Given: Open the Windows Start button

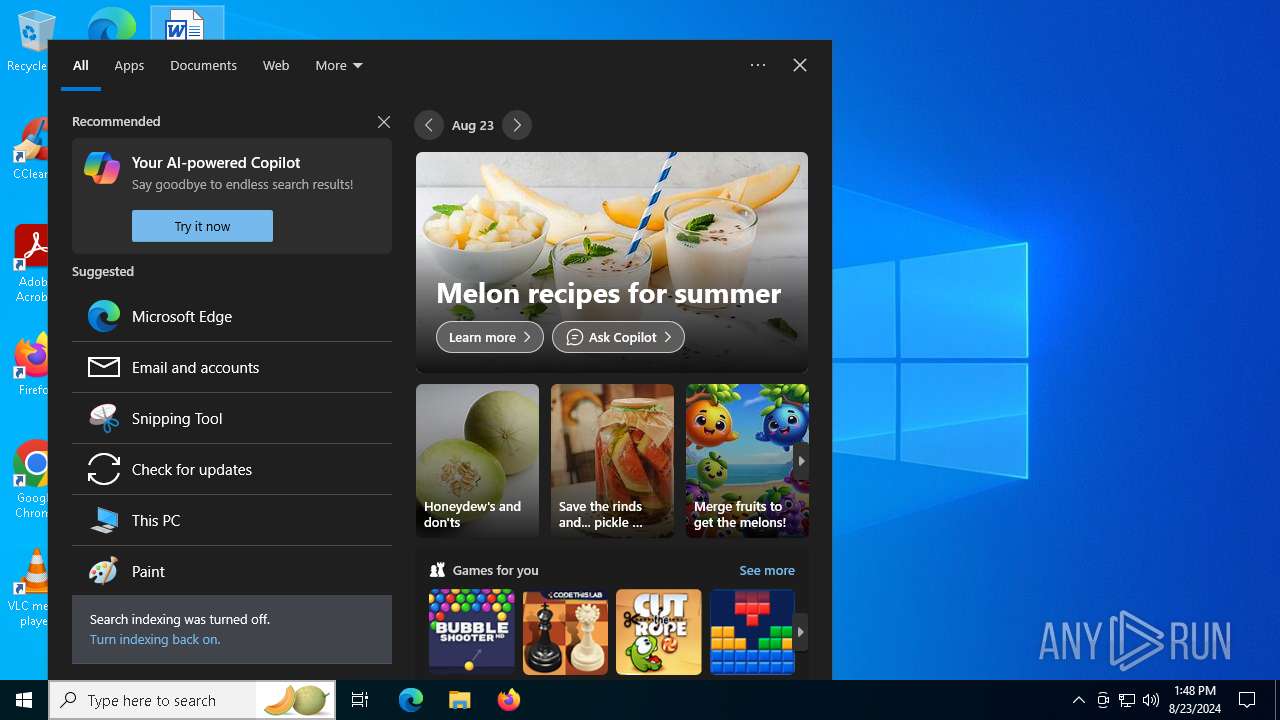Looking at the screenshot, I should [x=24, y=700].
